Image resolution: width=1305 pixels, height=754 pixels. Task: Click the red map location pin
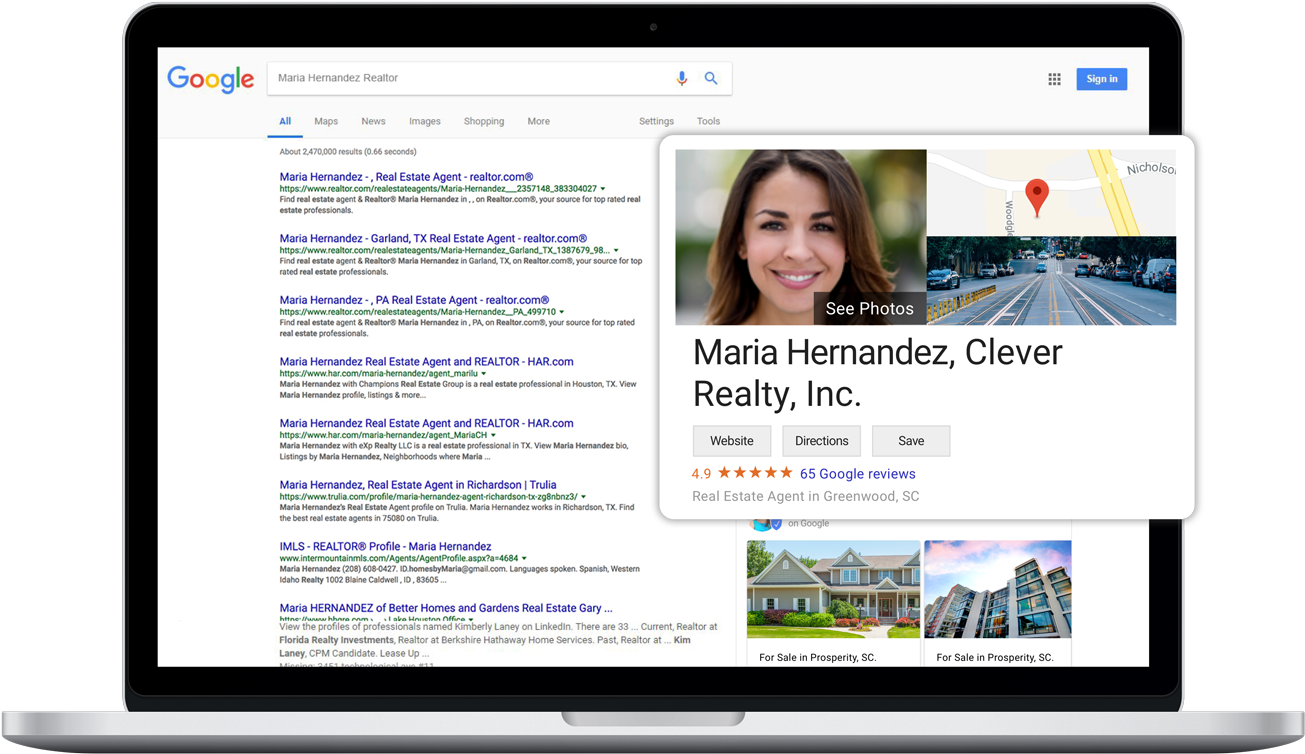(x=1037, y=198)
